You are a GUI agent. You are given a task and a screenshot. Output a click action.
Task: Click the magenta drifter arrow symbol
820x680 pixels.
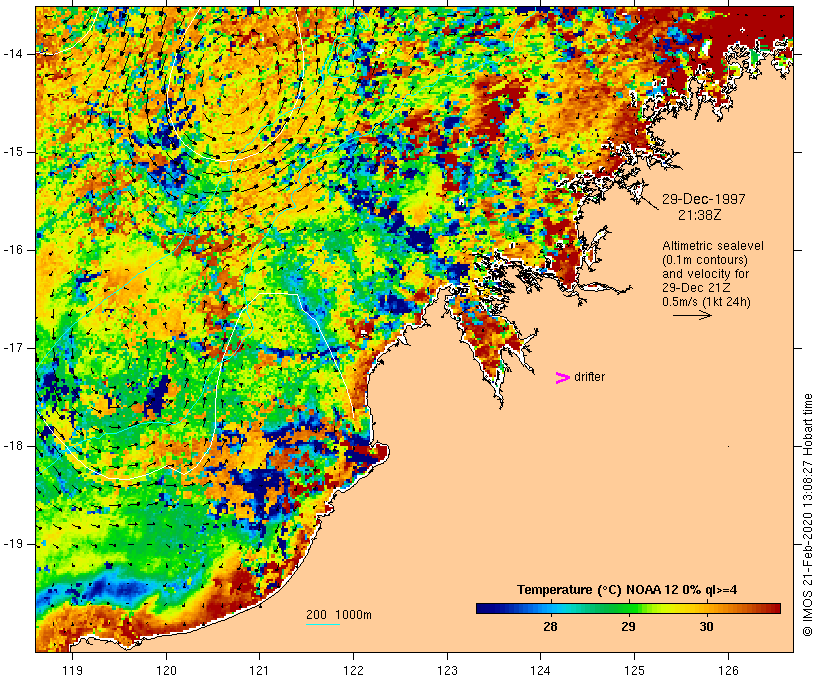(562, 377)
